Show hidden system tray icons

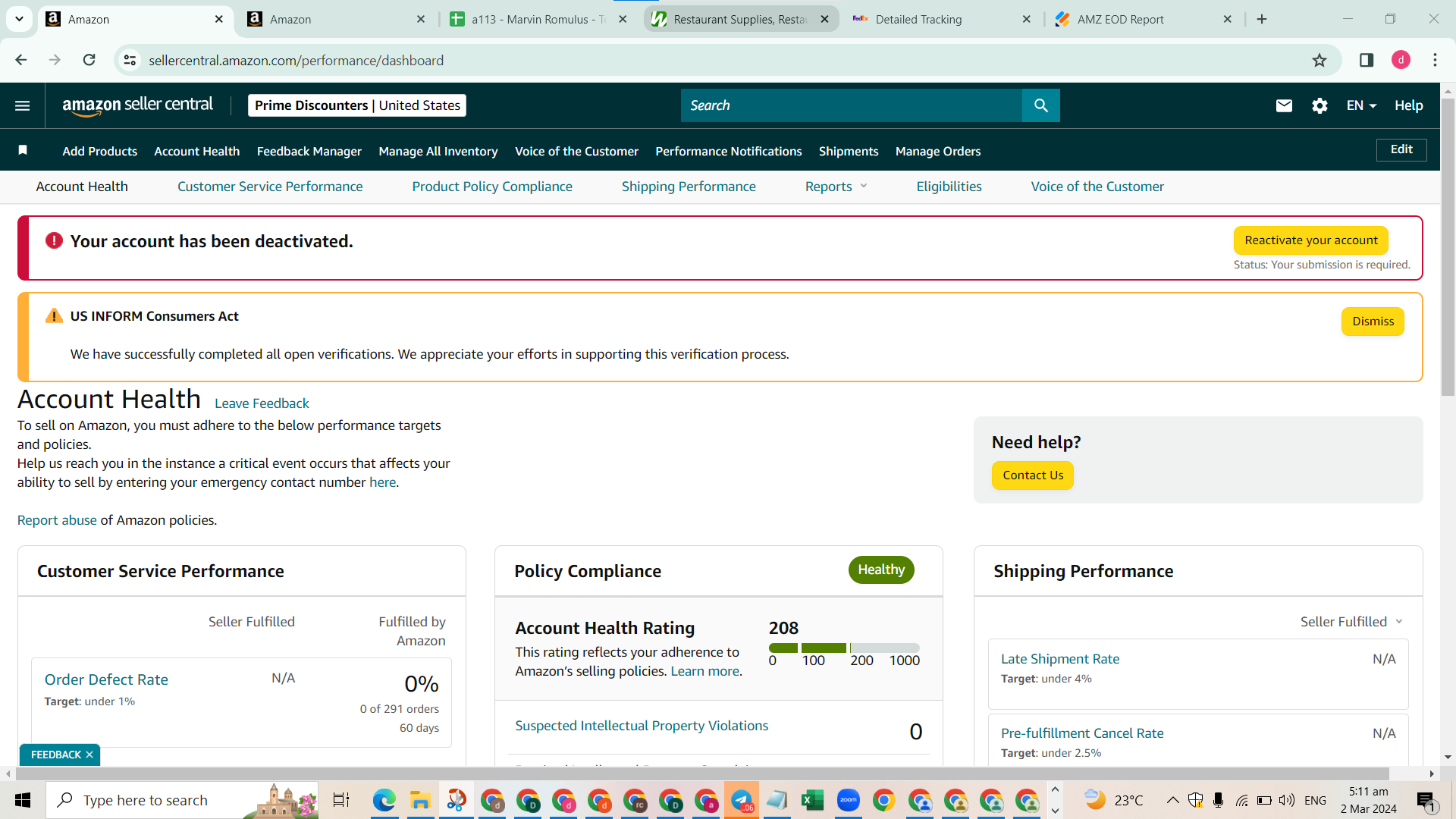point(1172,800)
